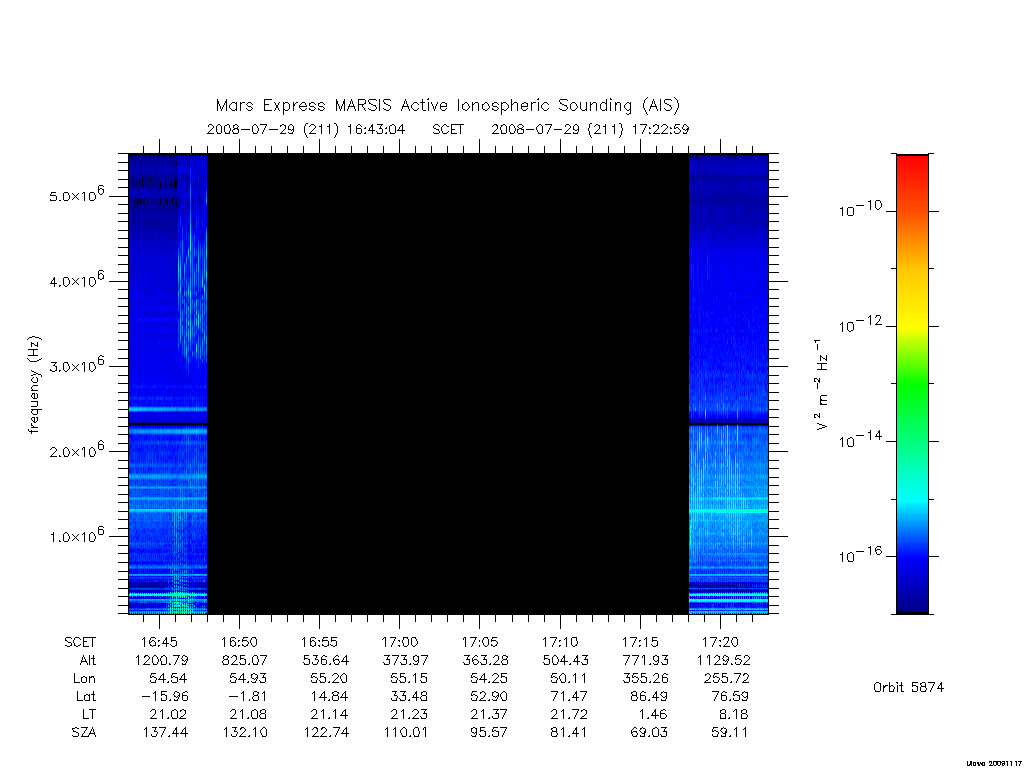
Task: Click the 1.0×10^6 frequency tick label
Action: tap(77, 535)
